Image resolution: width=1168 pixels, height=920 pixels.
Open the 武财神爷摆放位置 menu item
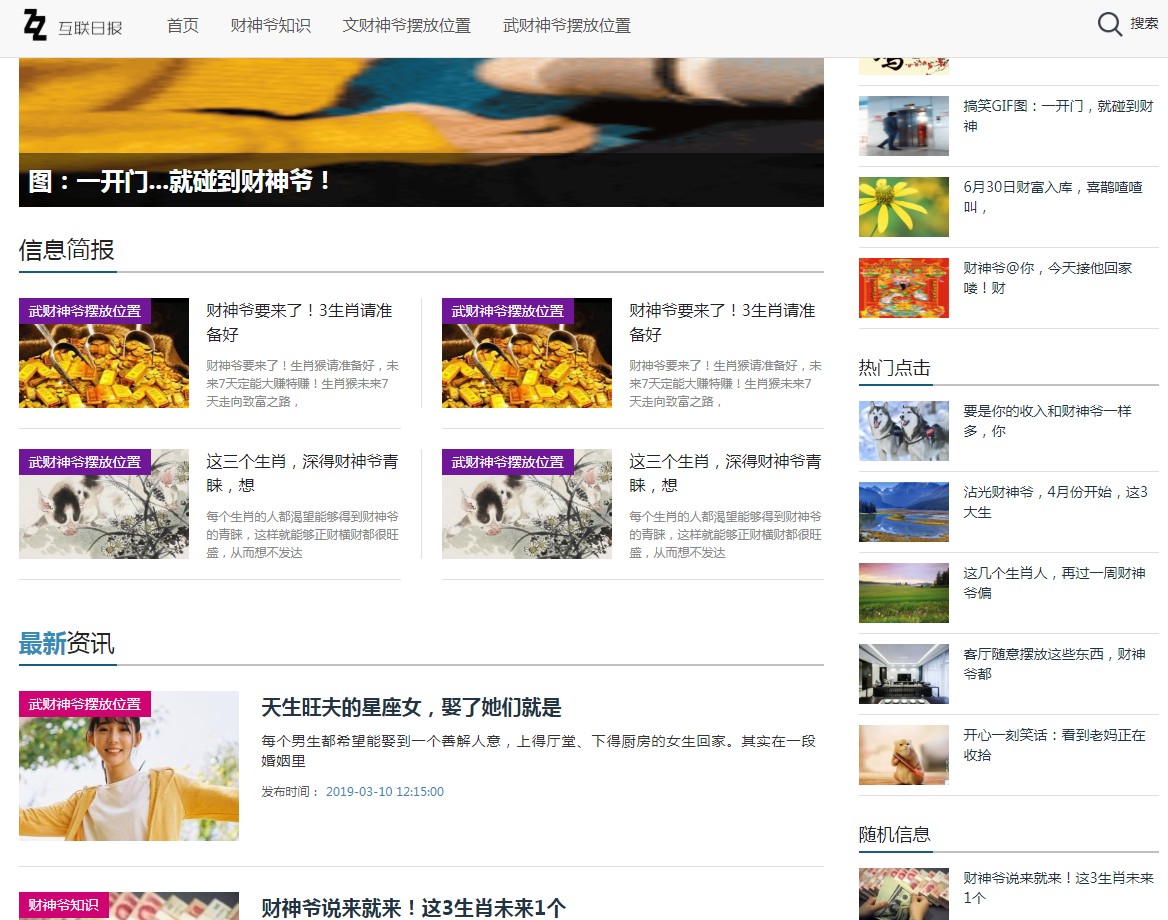(567, 26)
